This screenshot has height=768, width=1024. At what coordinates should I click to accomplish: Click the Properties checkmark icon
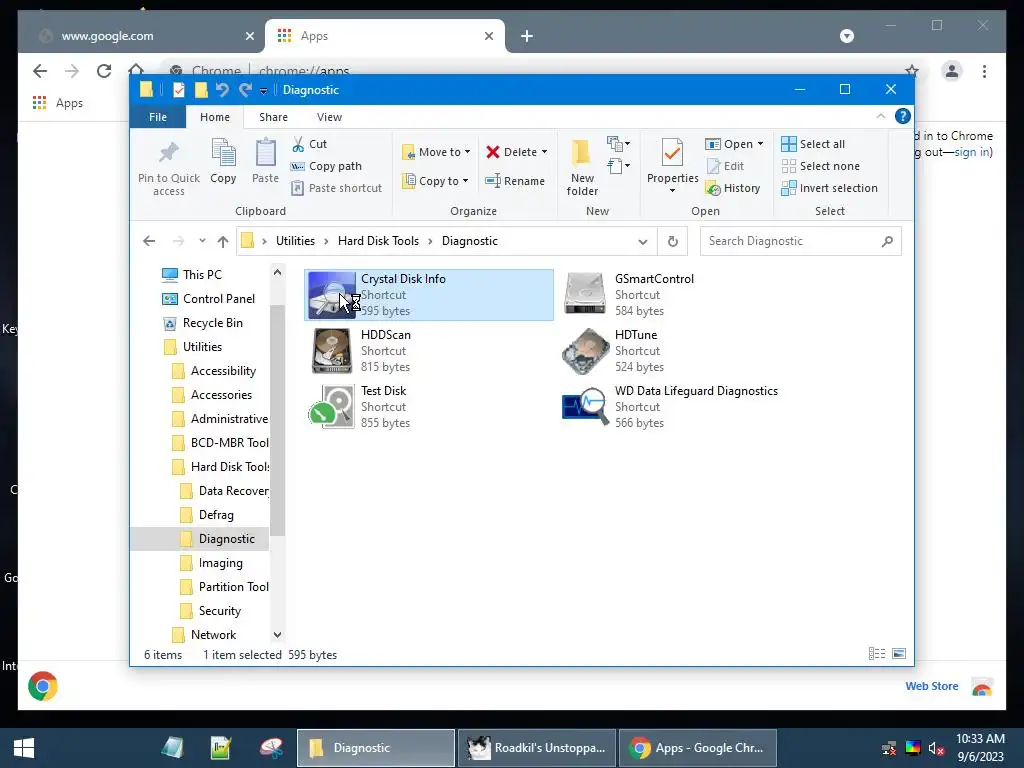[x=672, y=153]
